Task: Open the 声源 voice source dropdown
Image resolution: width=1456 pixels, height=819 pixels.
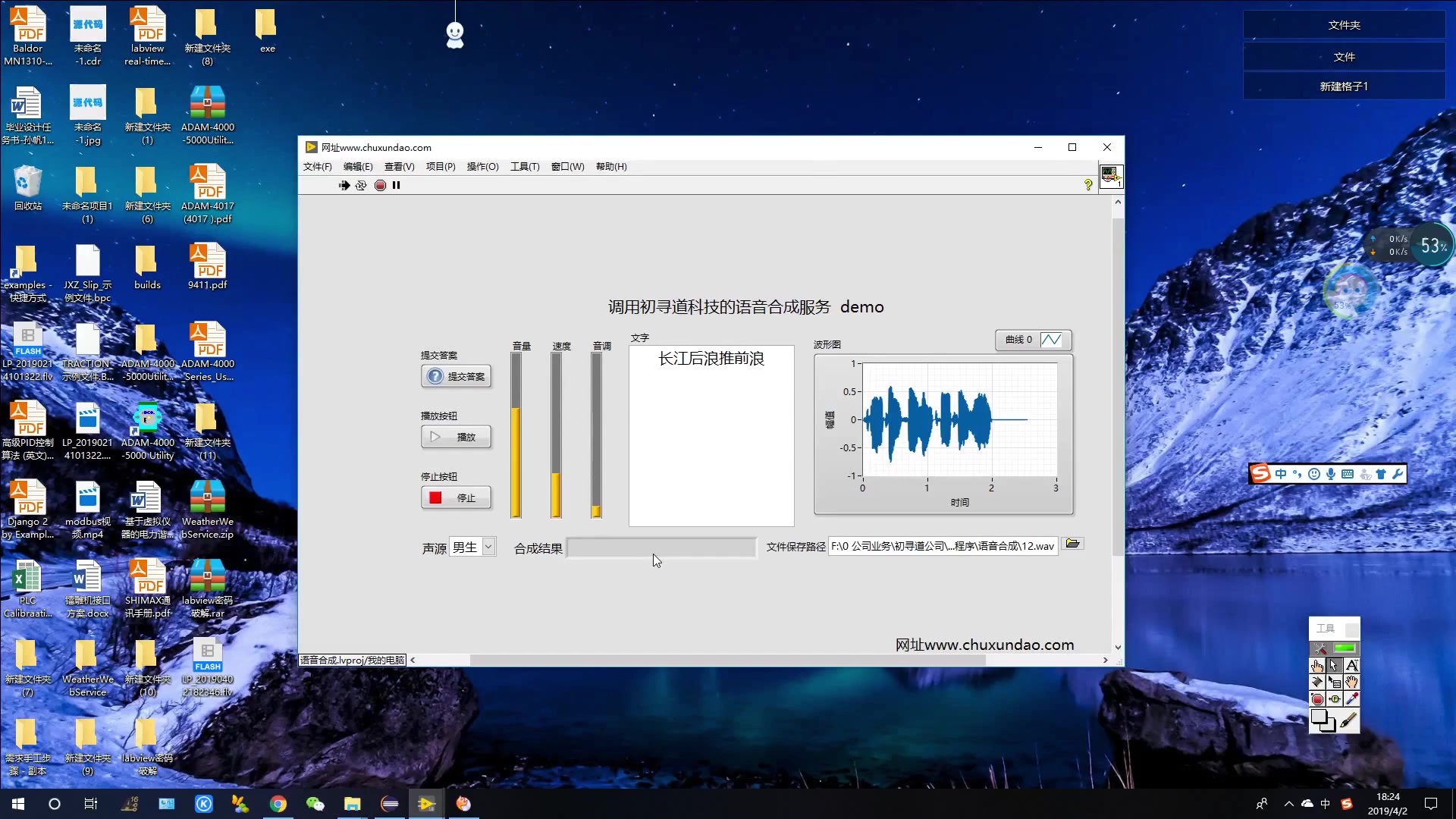Action: (488, 547)
